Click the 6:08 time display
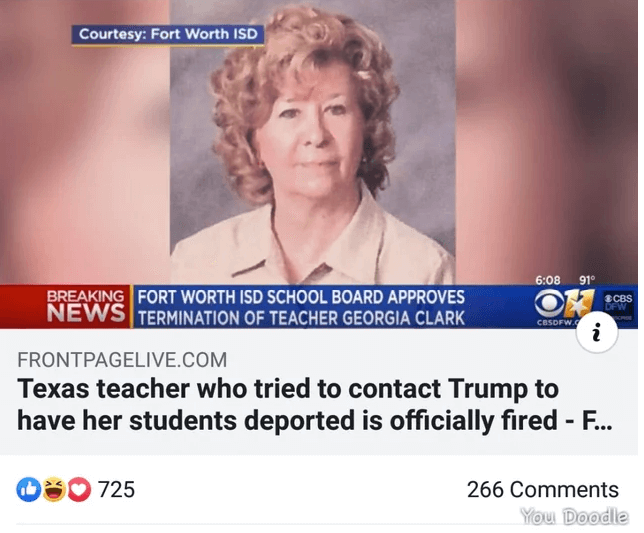The width and height of the screenshot is (644, 533). pyautogui.click(x=547, y=280)
